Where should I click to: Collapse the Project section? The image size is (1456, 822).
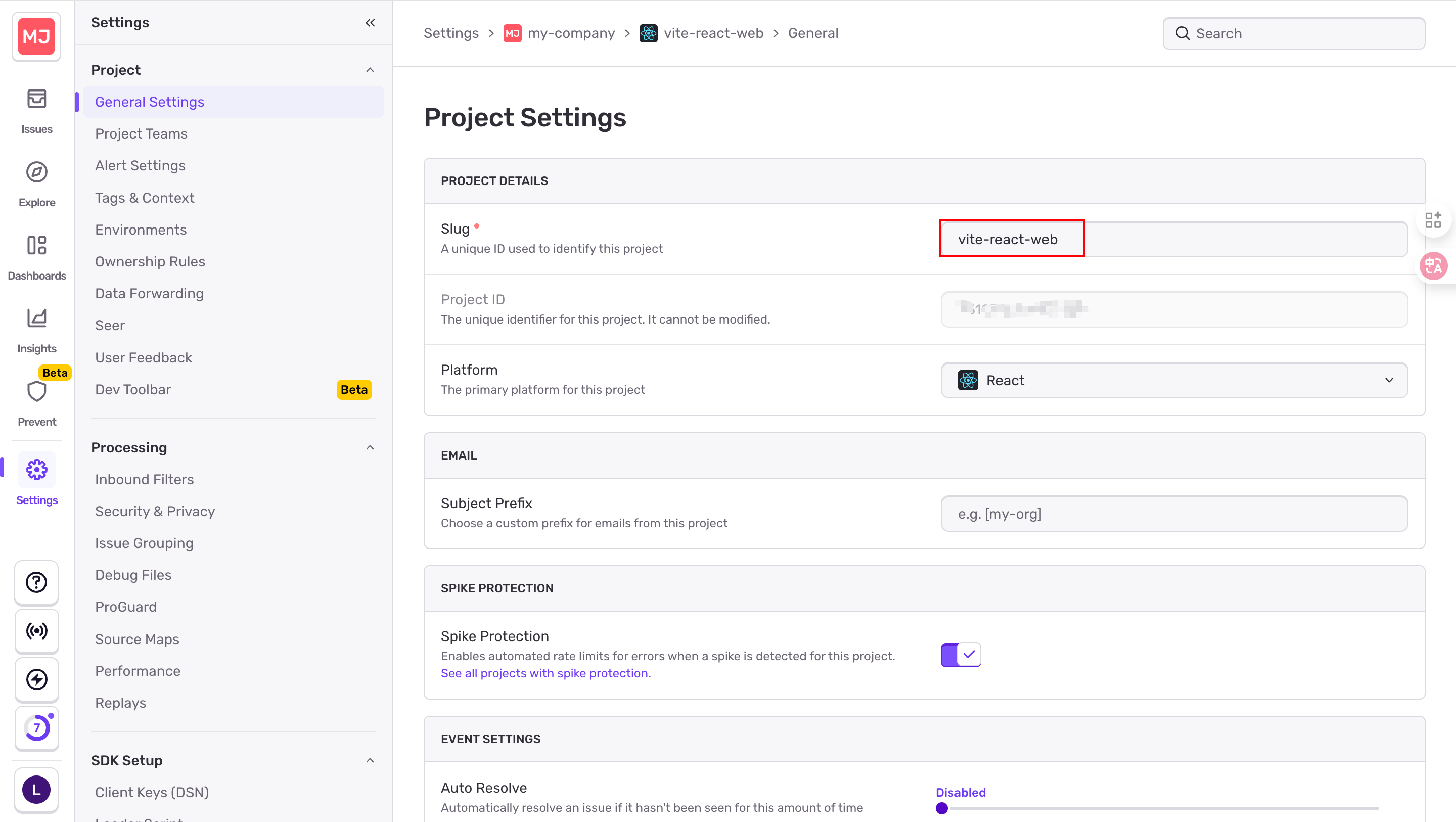pyautogui.click(x=370, y=70)
